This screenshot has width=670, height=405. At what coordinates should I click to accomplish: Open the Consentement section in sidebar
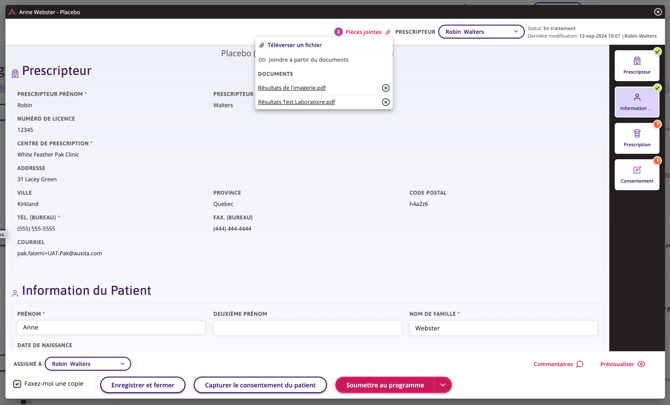click(636, 174)
